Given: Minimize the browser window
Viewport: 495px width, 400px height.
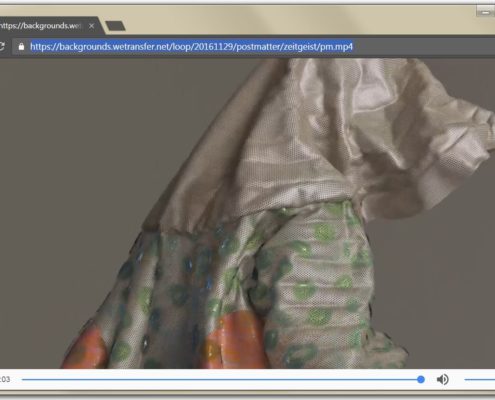Looking at the screenshot, I should tap(485, 12).
